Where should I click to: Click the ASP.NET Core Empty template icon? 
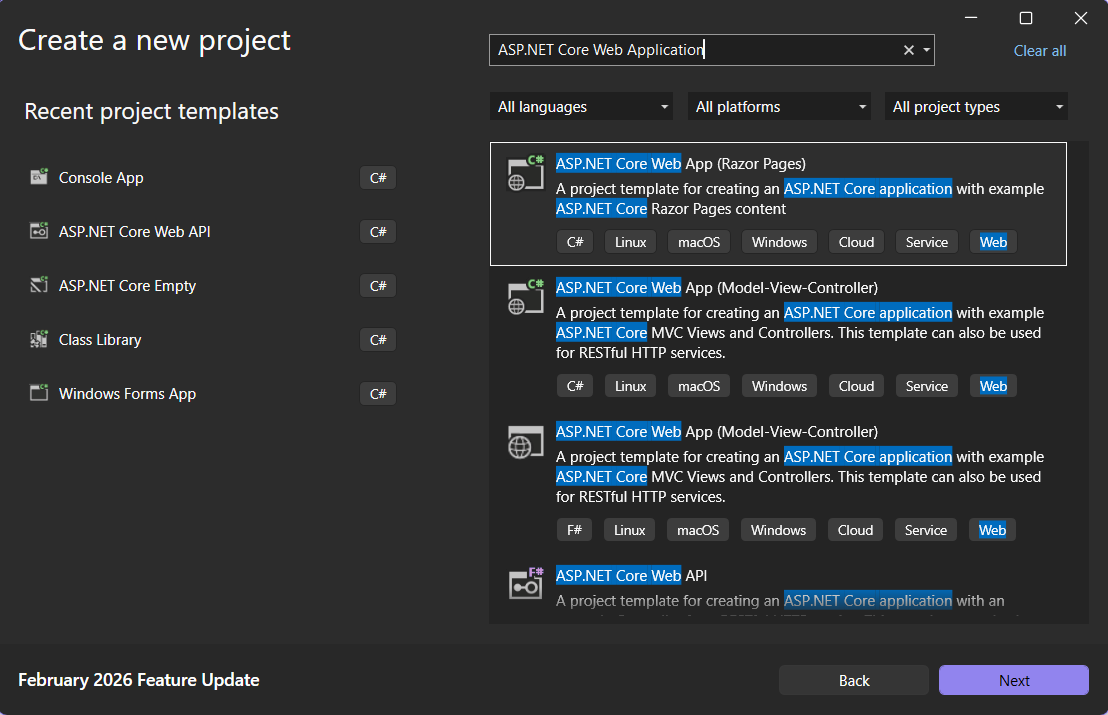point(39,286)
